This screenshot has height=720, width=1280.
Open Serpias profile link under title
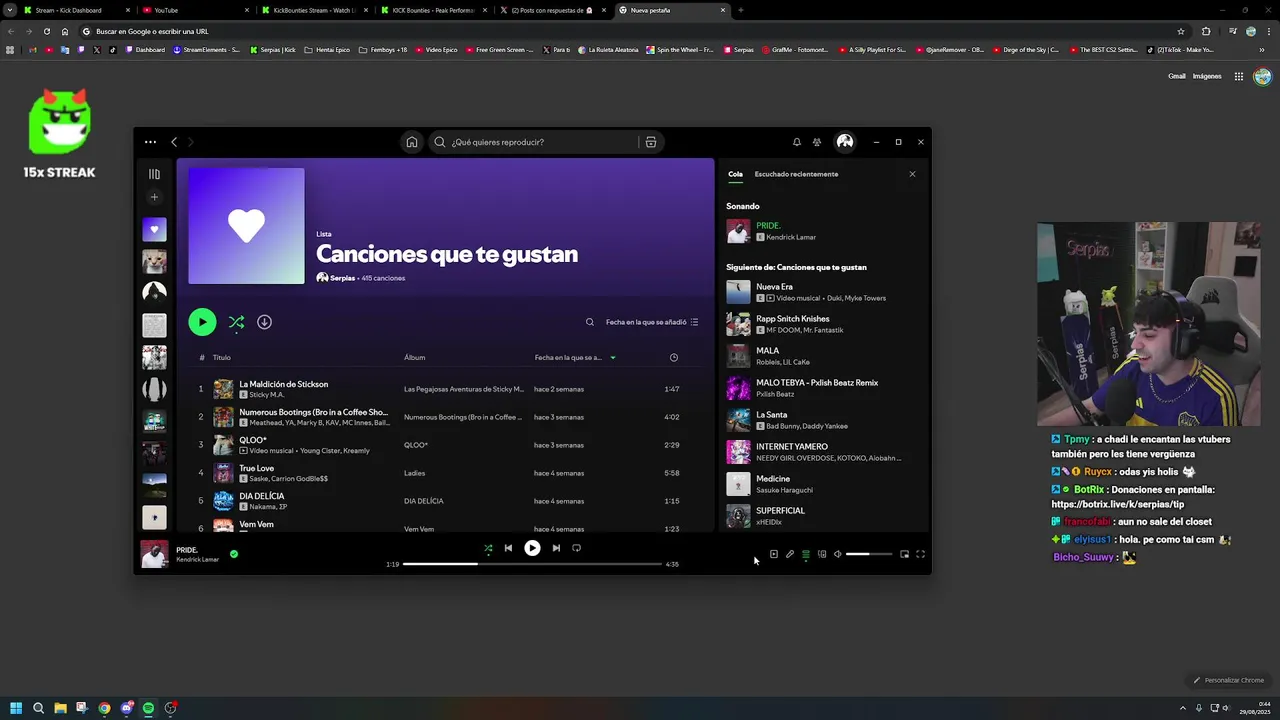[342, 278]
